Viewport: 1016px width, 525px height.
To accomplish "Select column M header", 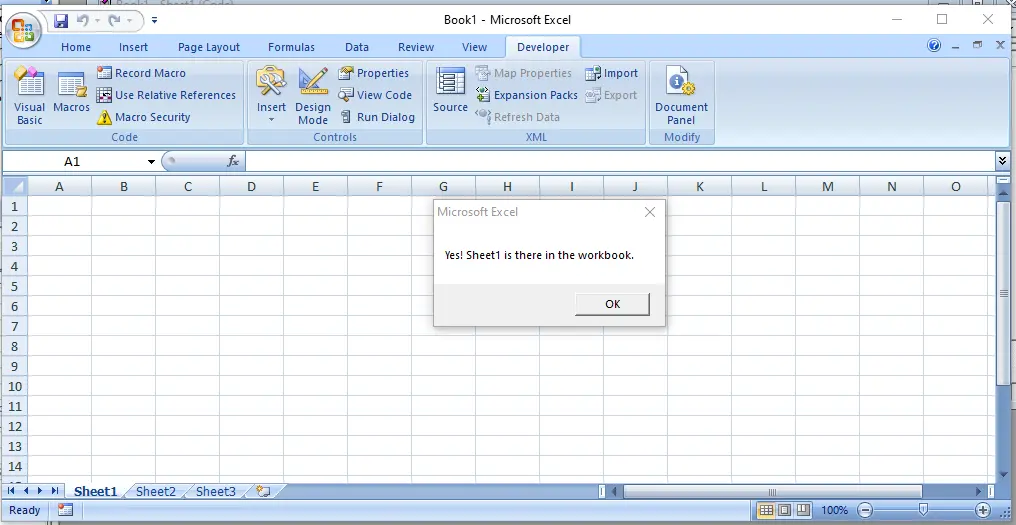I will pos(827,187).
